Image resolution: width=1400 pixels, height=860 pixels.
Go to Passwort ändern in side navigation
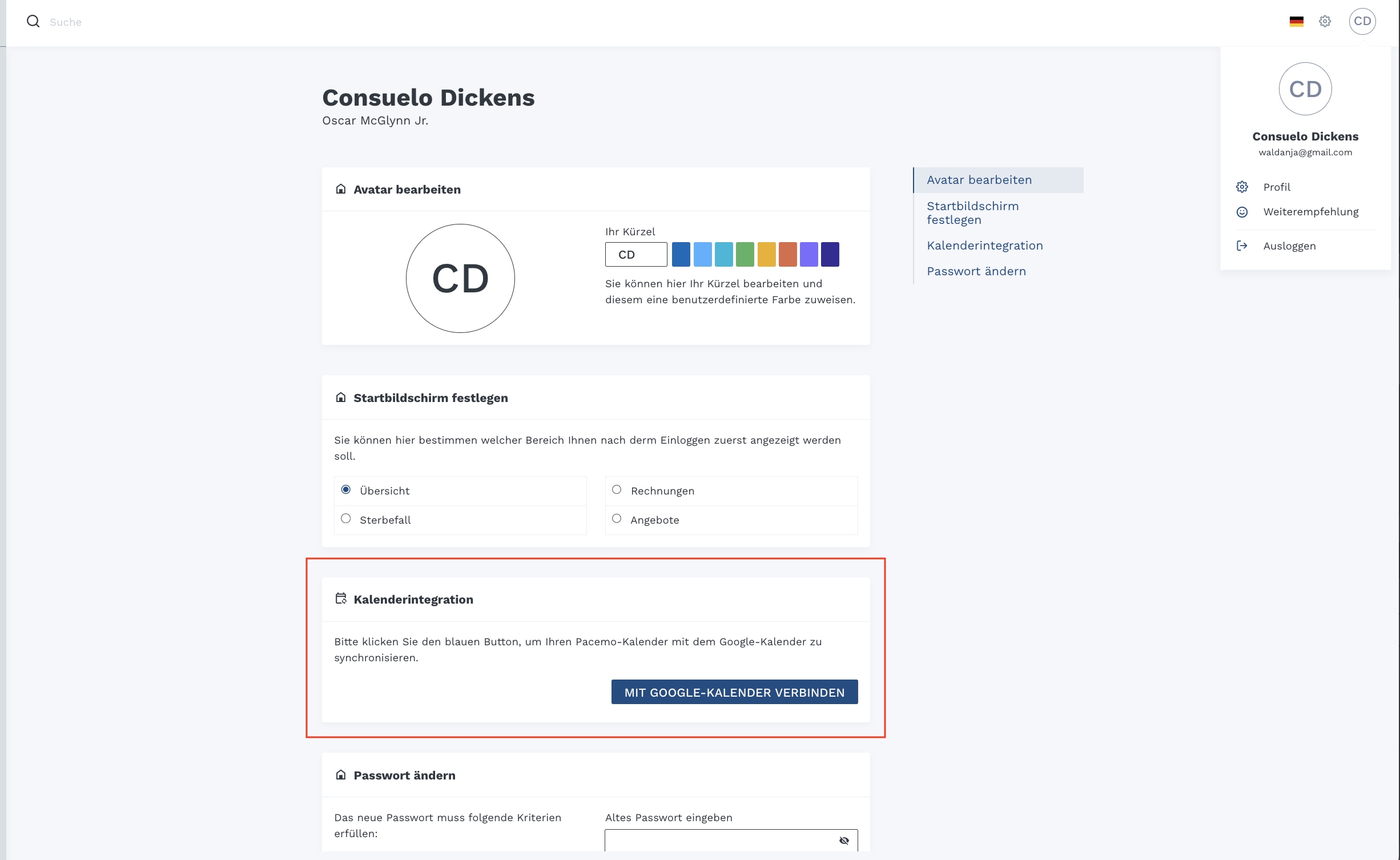click(976, 271)
